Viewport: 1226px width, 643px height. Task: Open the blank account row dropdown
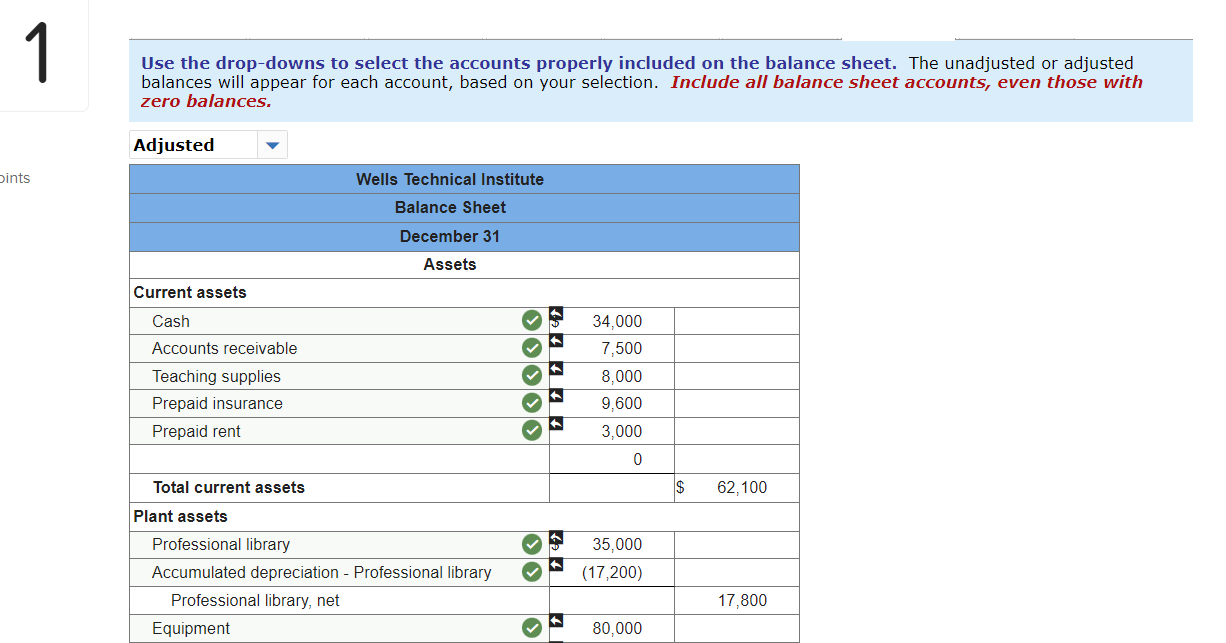point(339,458)
